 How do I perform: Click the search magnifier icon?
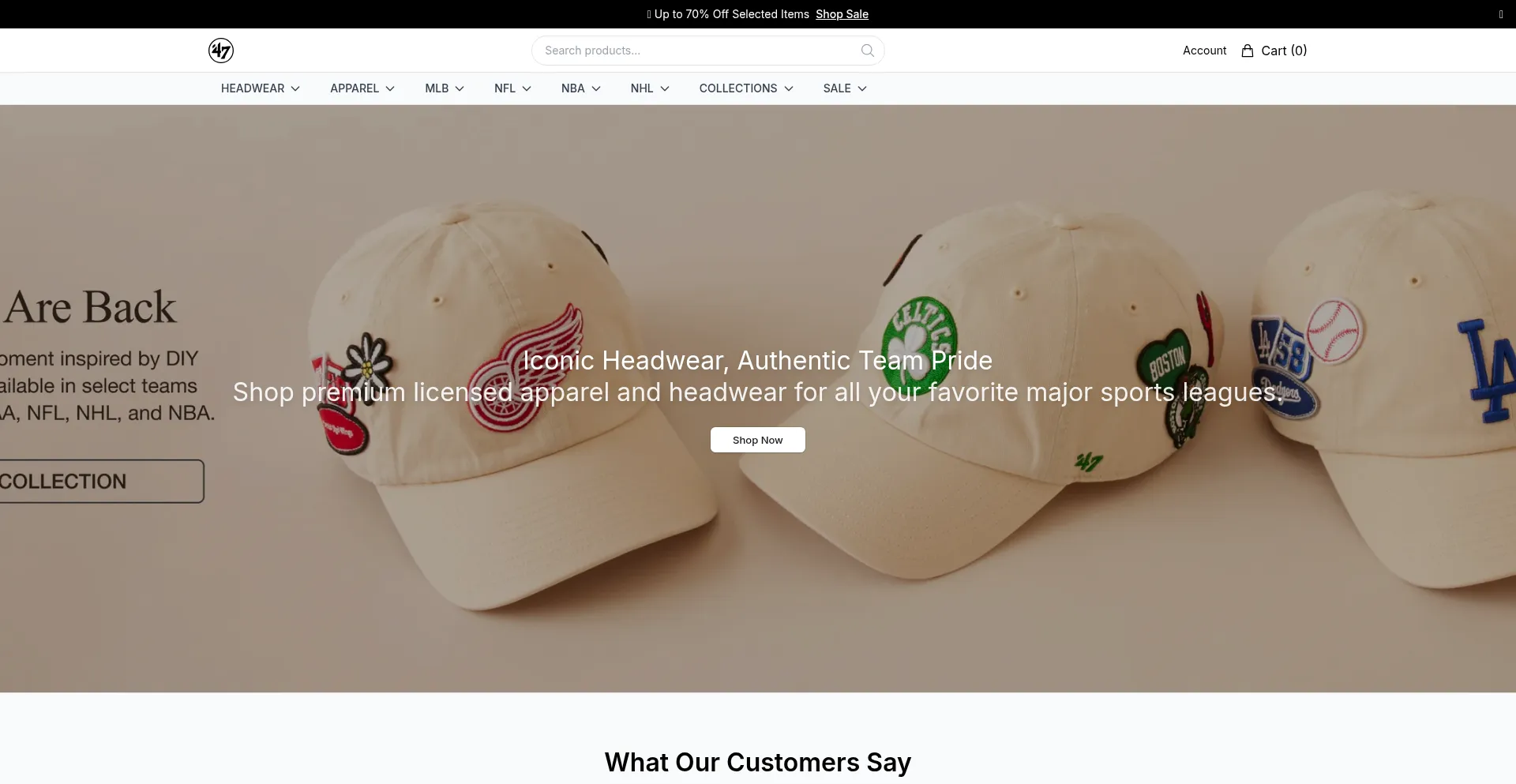point(868,51)
